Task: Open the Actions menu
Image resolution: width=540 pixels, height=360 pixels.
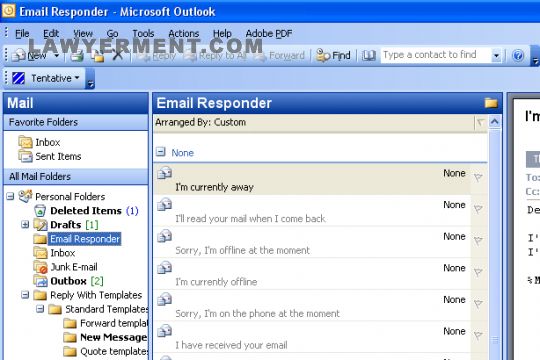Action: coord(184,33)
